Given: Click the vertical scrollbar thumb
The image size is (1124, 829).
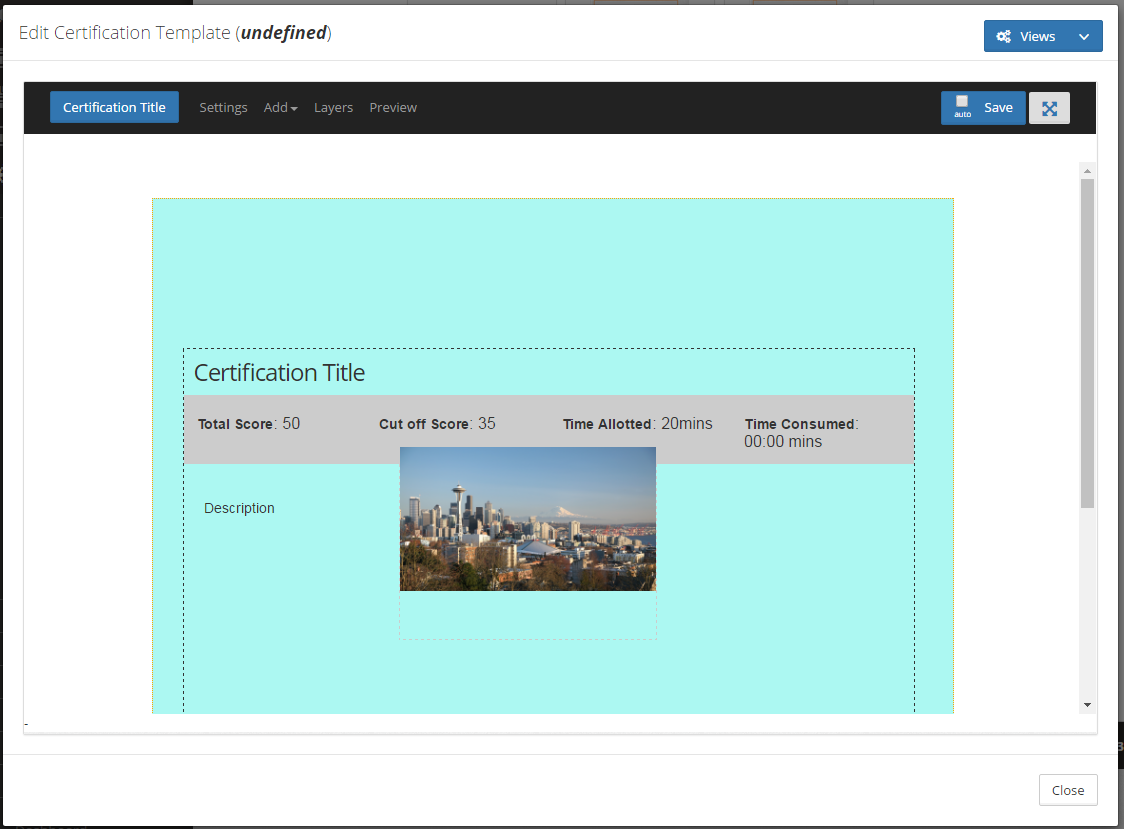Looking at the screenshot, I should click(x=1087, y=340).
